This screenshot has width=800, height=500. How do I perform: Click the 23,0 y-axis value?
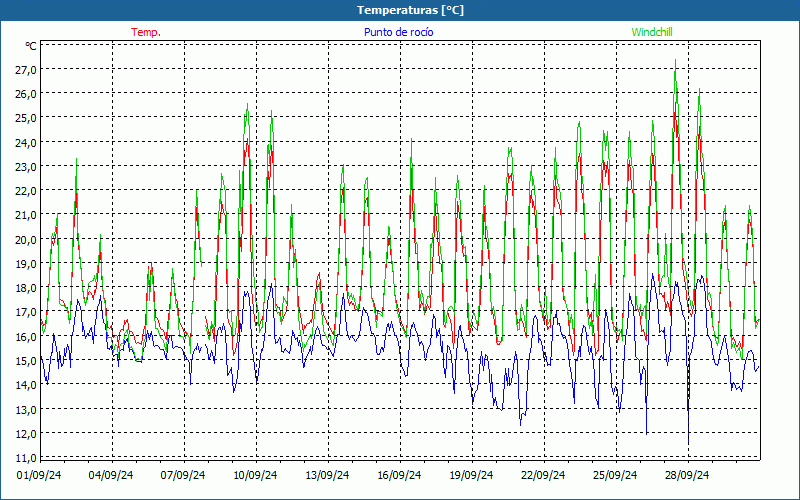click(x=26, y=167)
